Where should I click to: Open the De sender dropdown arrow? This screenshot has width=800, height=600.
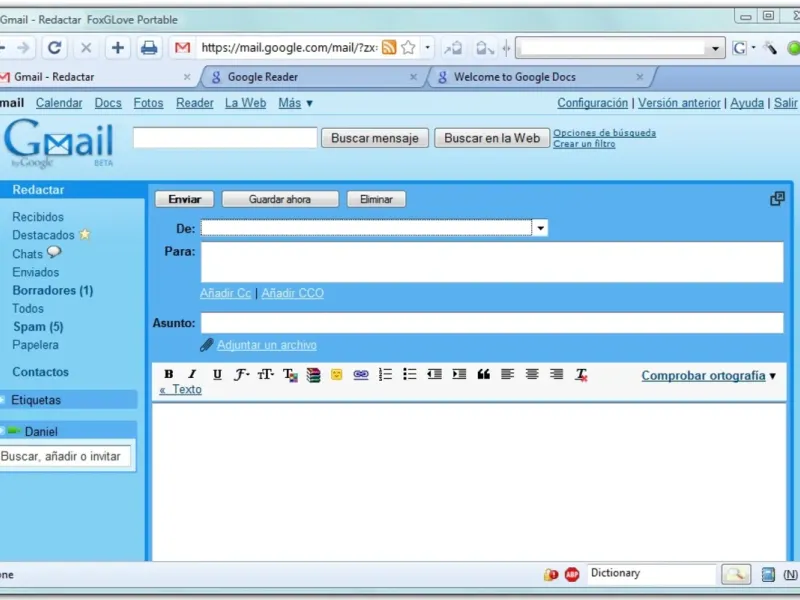pos(540,228)
